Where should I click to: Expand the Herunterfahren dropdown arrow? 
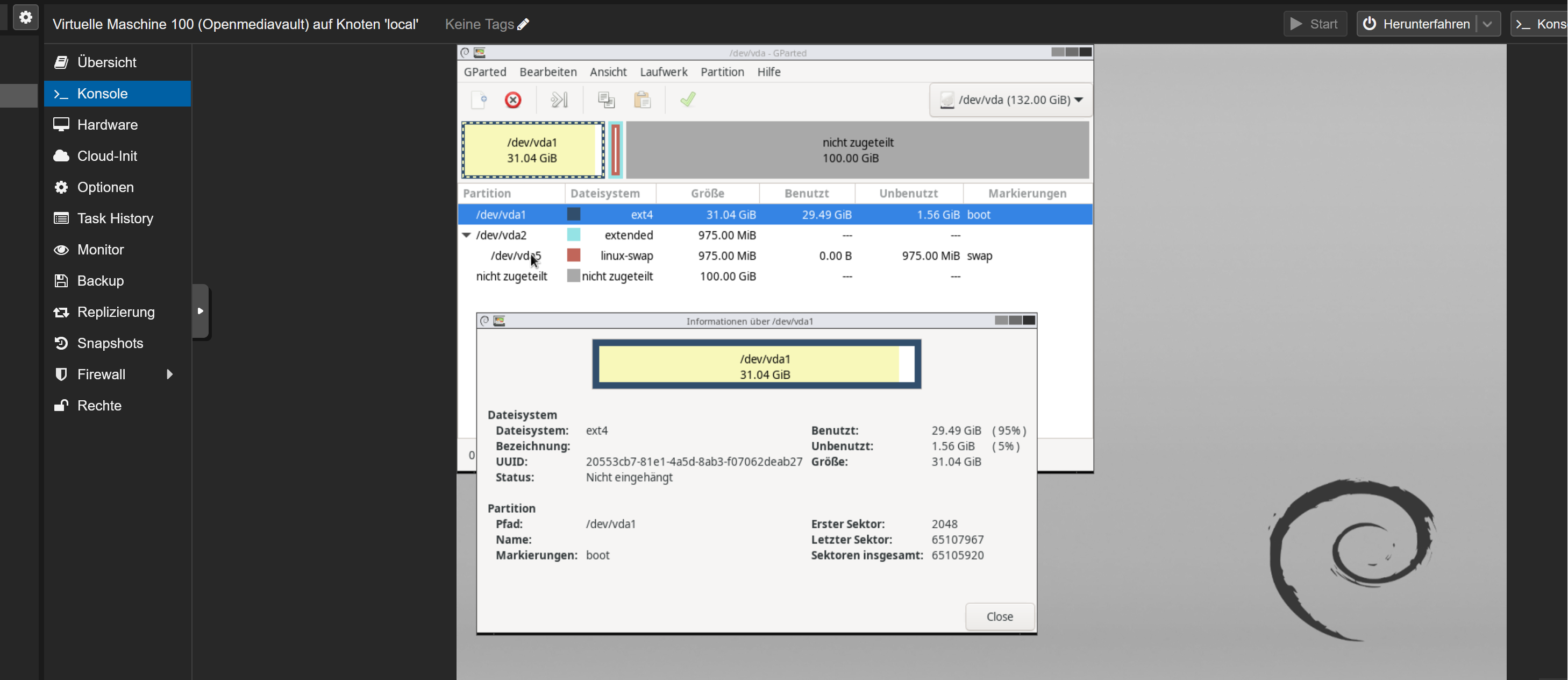click(1488, 24)
